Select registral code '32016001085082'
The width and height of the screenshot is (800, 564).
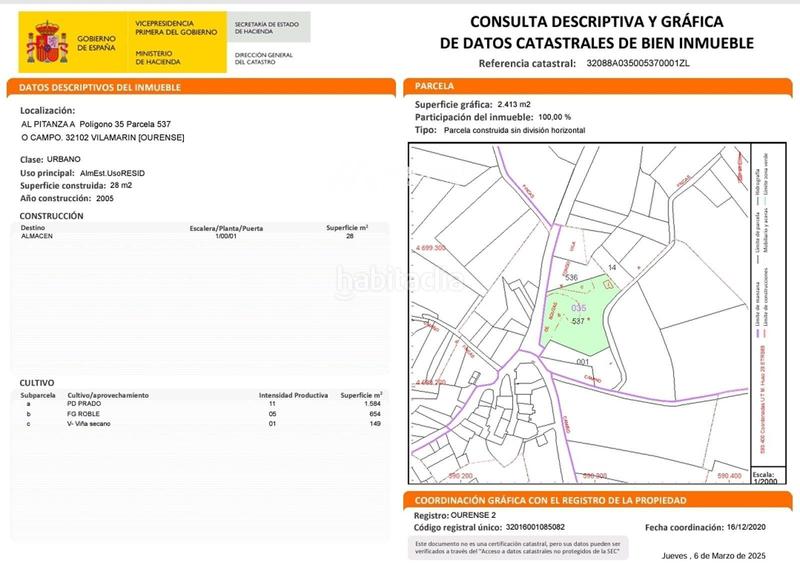[x=535, y=527]
